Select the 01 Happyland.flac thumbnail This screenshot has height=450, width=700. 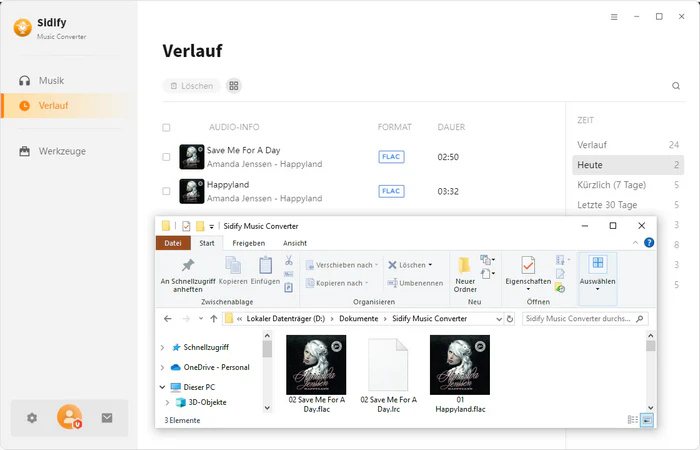459,365
